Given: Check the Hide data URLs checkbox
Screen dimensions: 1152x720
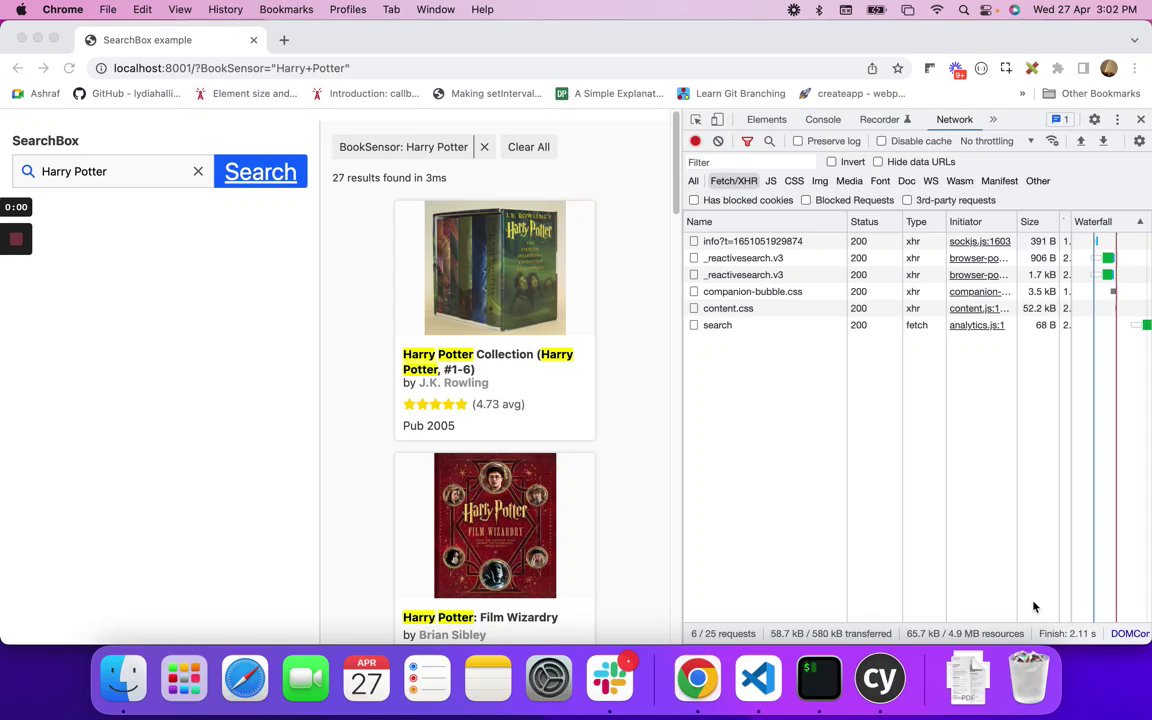Looking at the screenshot, I should 877,162.
